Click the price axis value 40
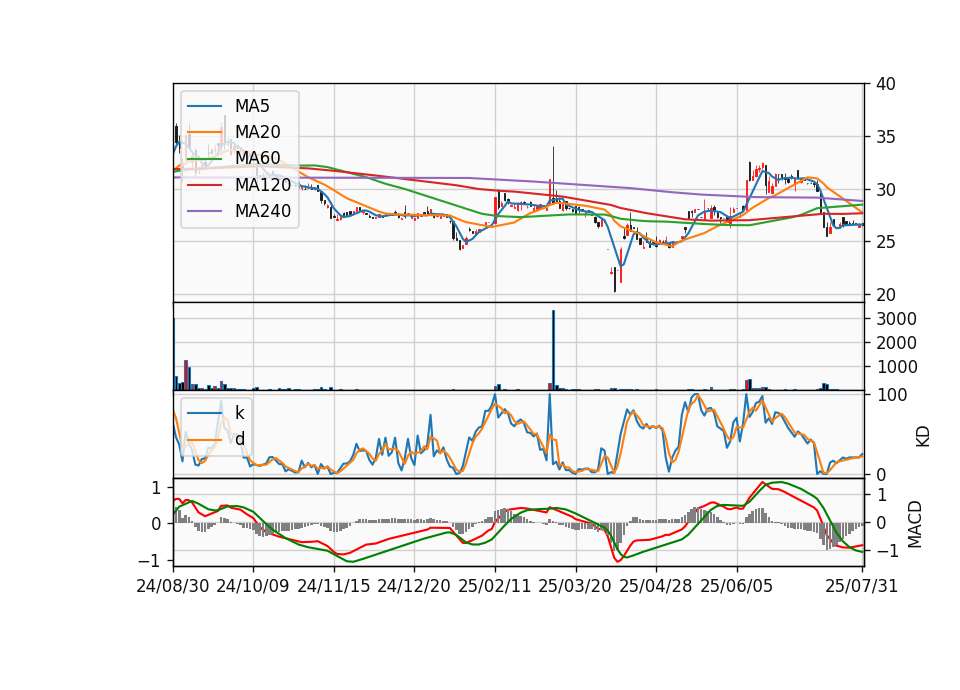 [x=884, y=84]
